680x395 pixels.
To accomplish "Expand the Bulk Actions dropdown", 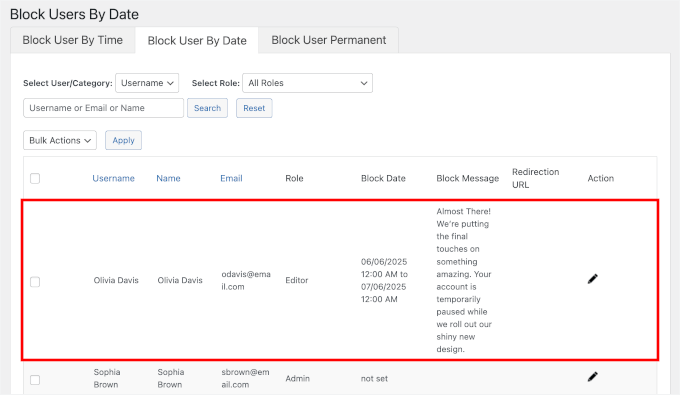I will [60, 140].
